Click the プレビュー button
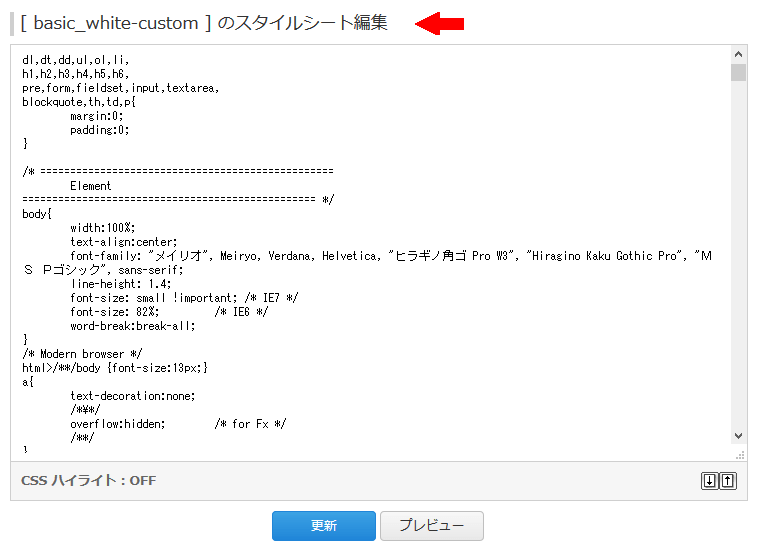The image size is (771, 552). point(432,525)
